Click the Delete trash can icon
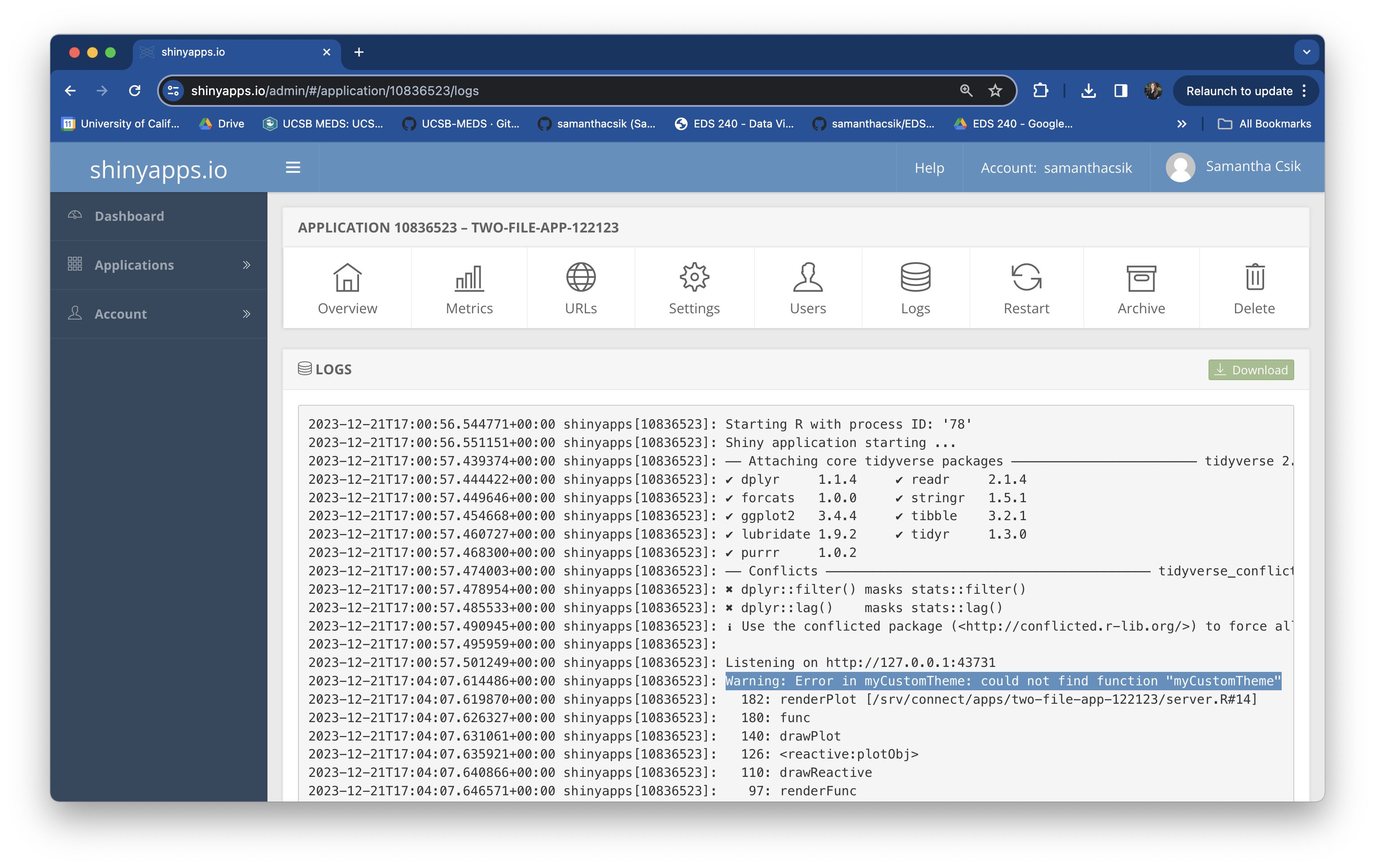The image size is (1375, 868). click(x=1254, y=277)
